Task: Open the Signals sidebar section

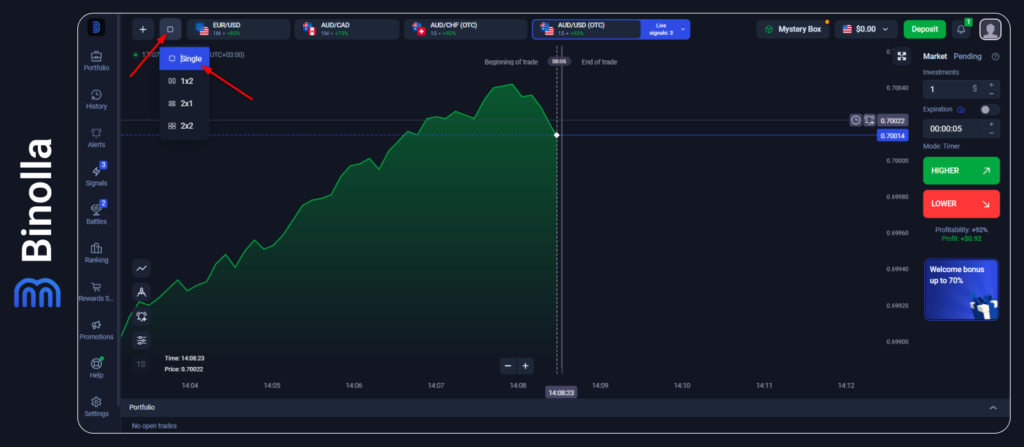Action: pyautogui.click(x=96, y=176)
